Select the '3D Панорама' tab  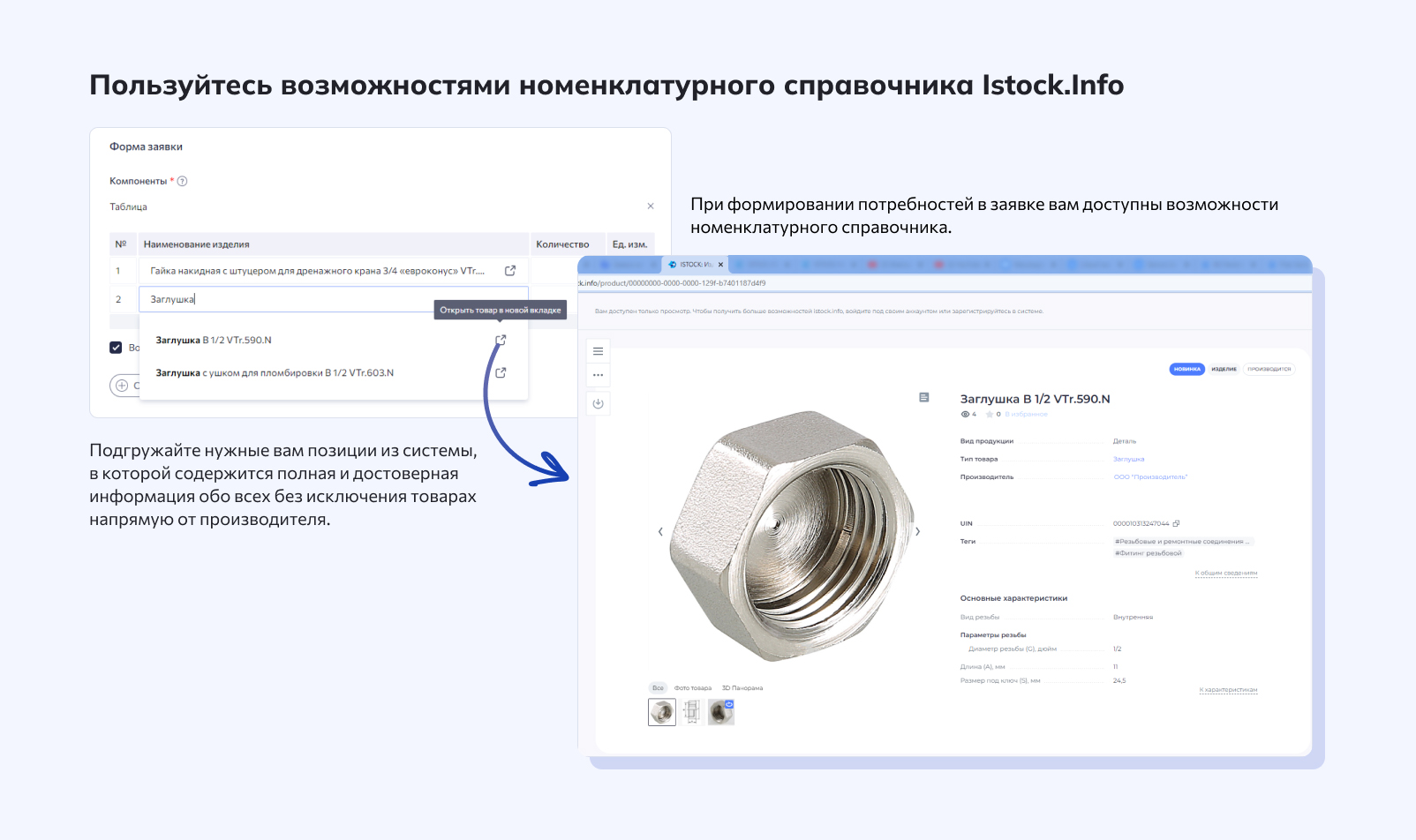742,686
